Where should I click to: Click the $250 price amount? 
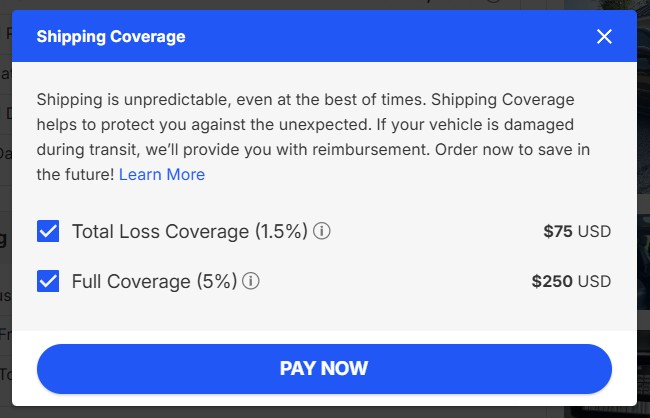coord(552,281)
